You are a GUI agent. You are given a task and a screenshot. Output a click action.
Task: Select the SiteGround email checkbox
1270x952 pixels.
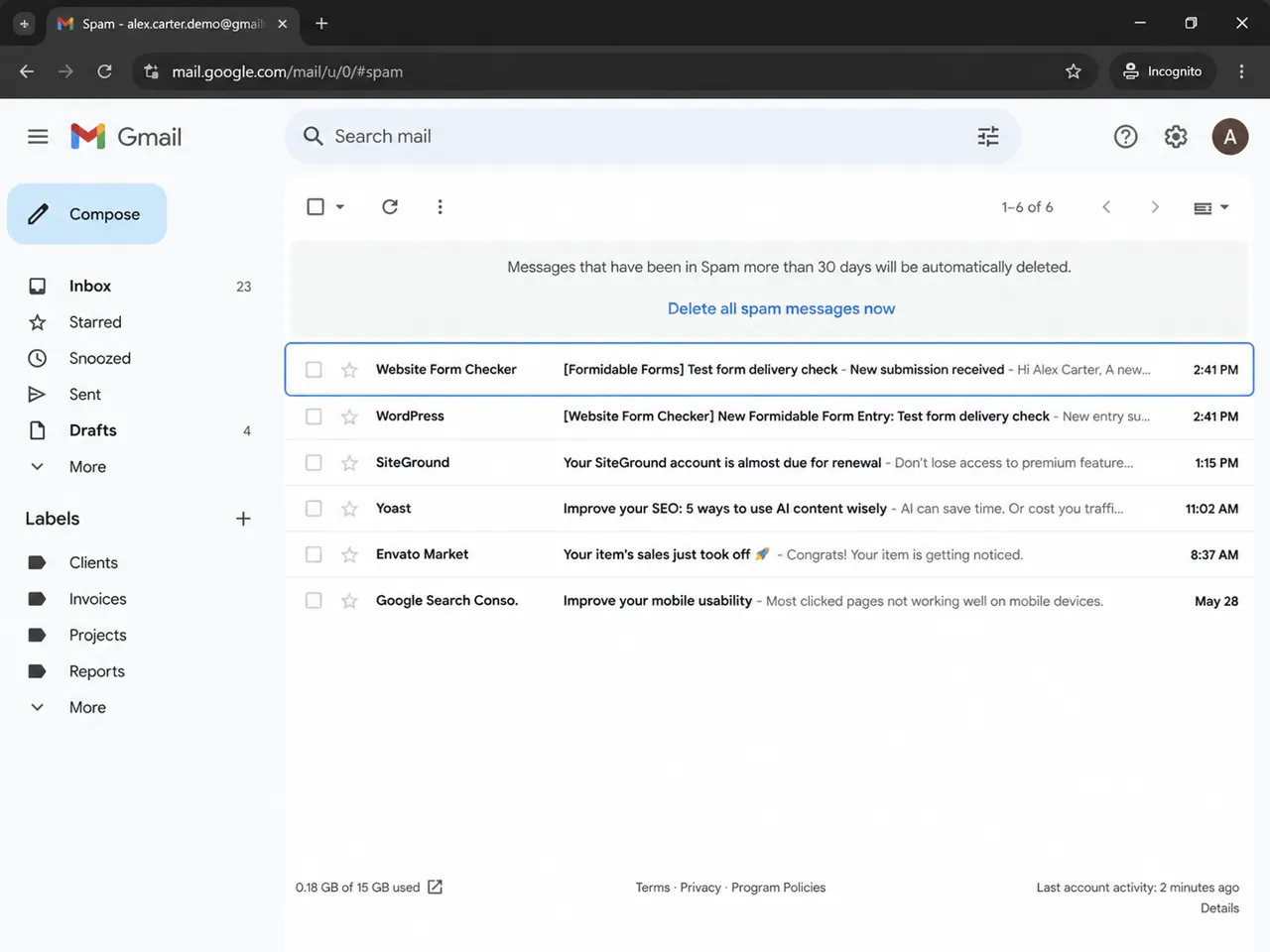314,463
